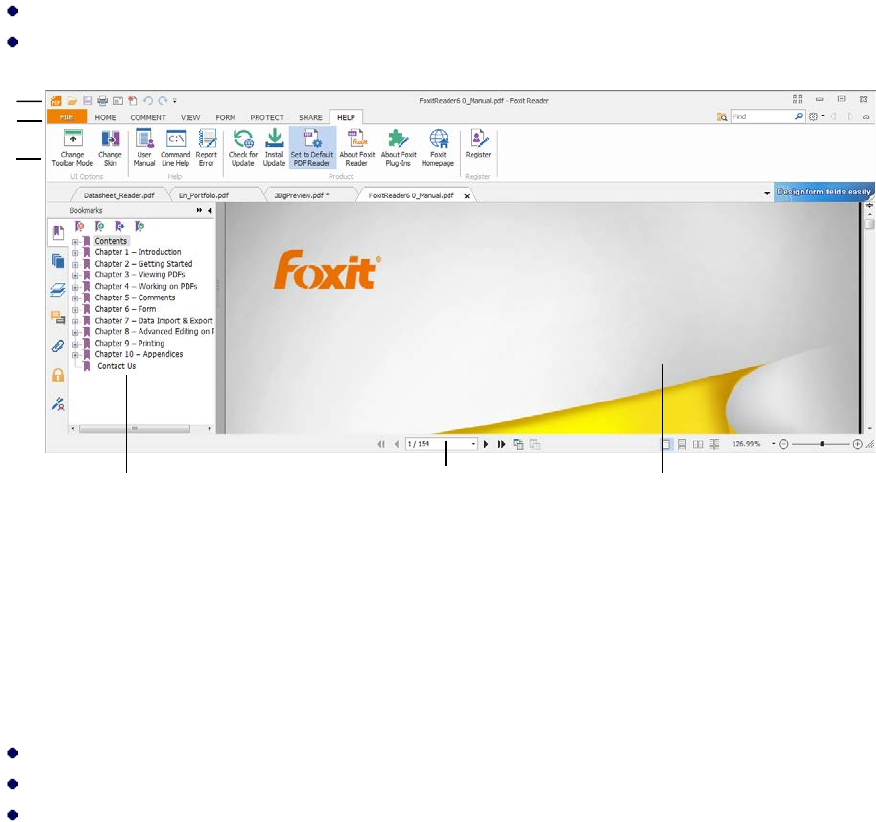This screenshot has width=876, height=822.
Task: Switch to the VIEW ribbon tab
Action: 191,117
